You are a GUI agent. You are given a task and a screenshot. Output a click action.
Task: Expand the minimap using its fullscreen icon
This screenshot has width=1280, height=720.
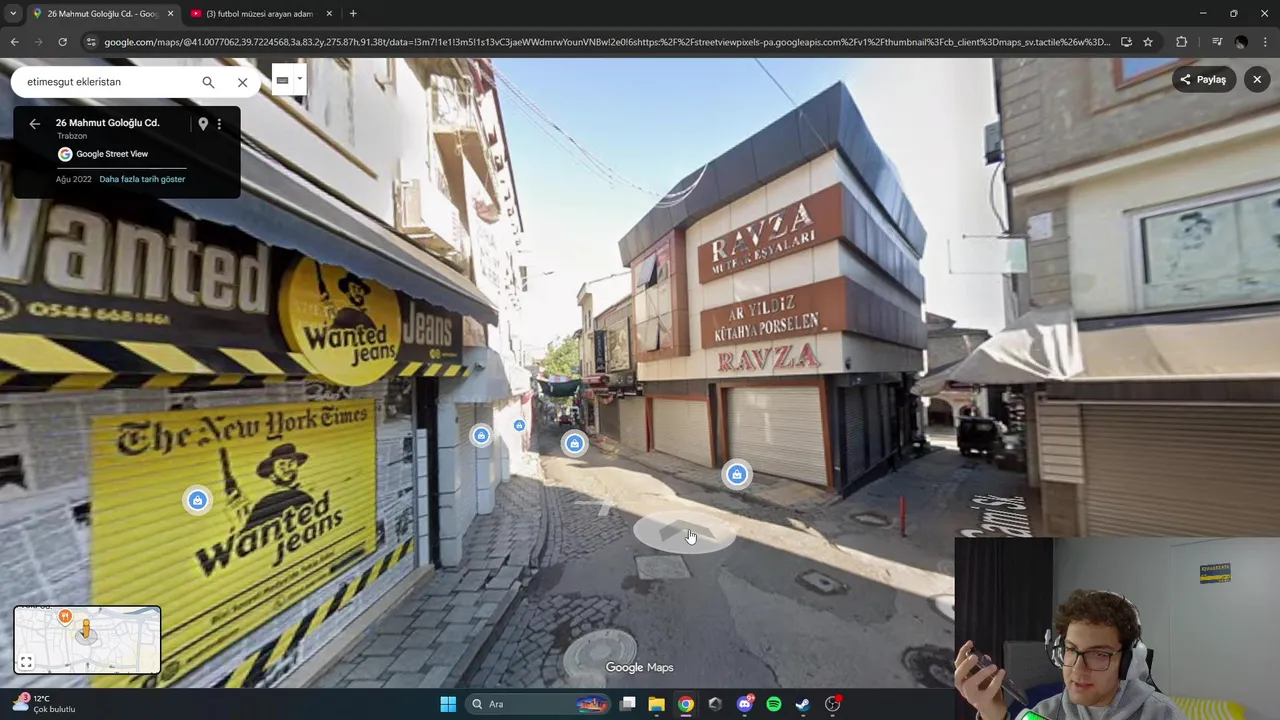[x=26, y=662]
